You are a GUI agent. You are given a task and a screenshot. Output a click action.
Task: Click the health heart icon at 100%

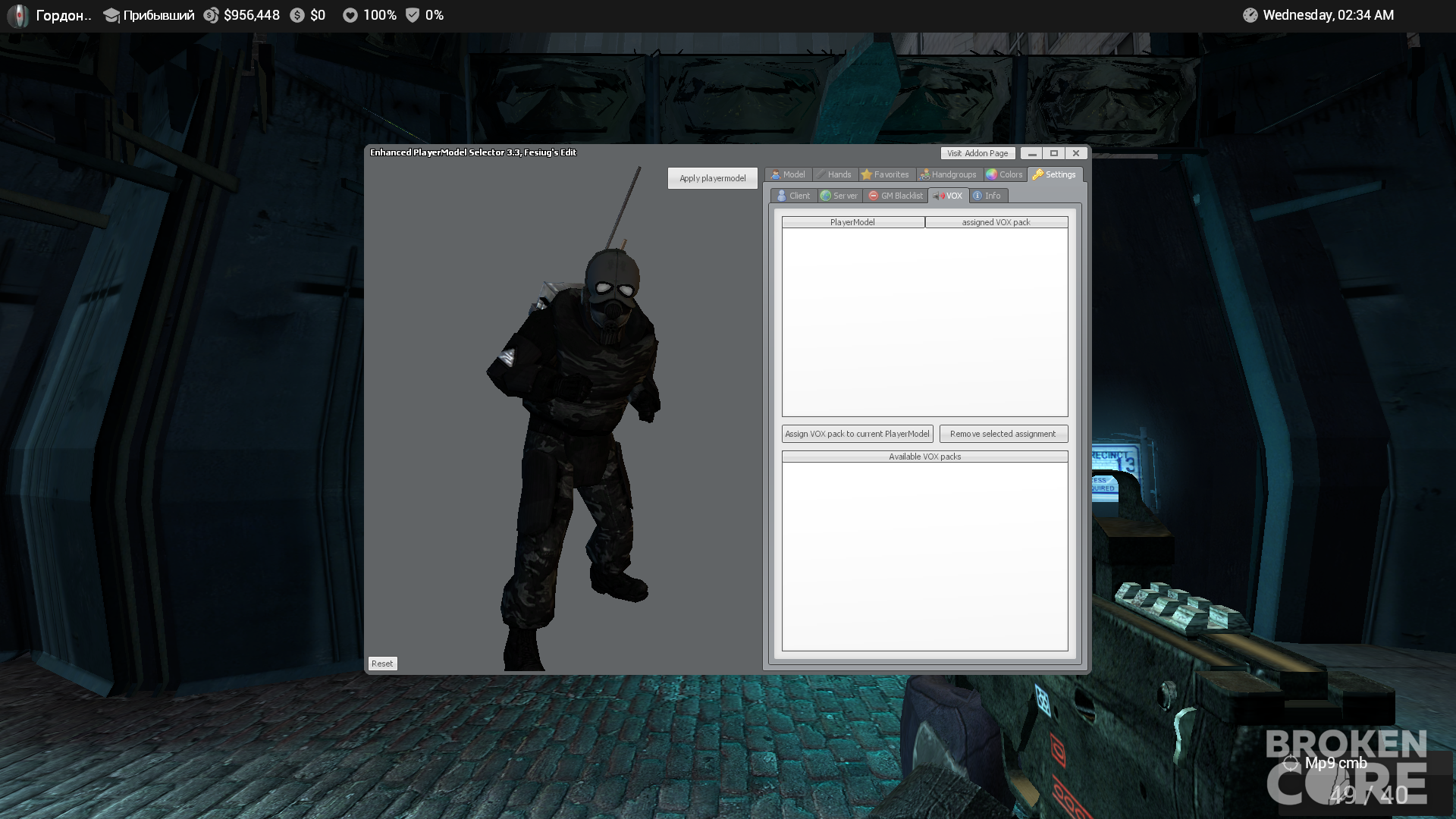[x=350, y=15]
